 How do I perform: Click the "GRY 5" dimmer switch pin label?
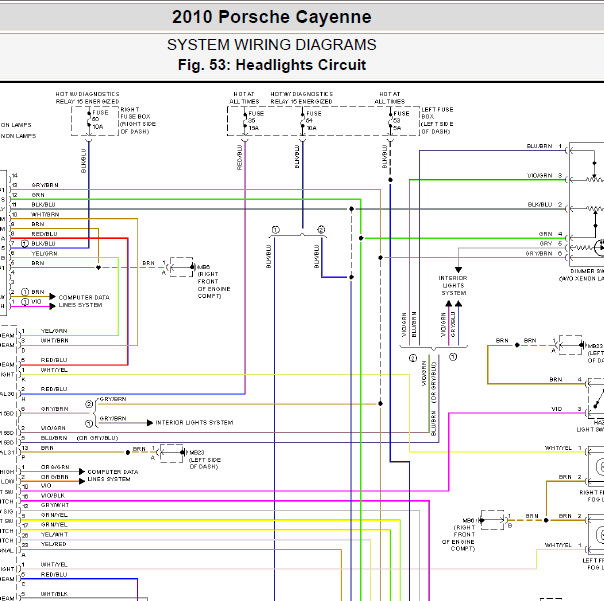pos(551,243)
